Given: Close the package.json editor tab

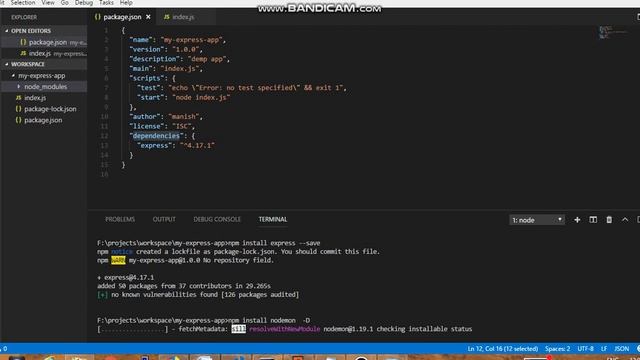Looking at the screenshot, I should tap(148, 17).
